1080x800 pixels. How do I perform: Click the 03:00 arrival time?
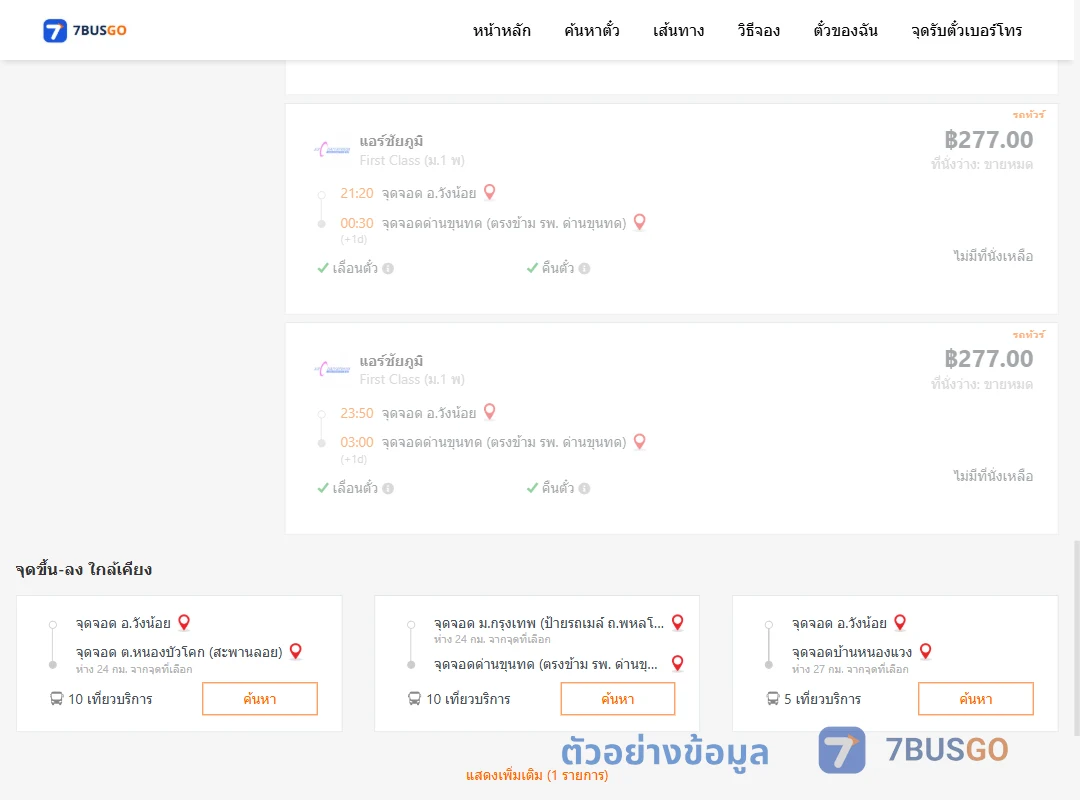point(357,442)
